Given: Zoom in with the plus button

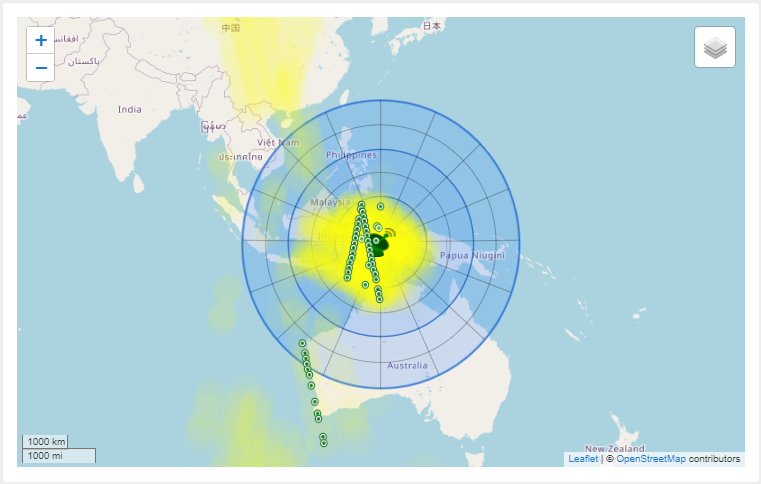Looking at the screenshot, I should [x=41, y=40].
